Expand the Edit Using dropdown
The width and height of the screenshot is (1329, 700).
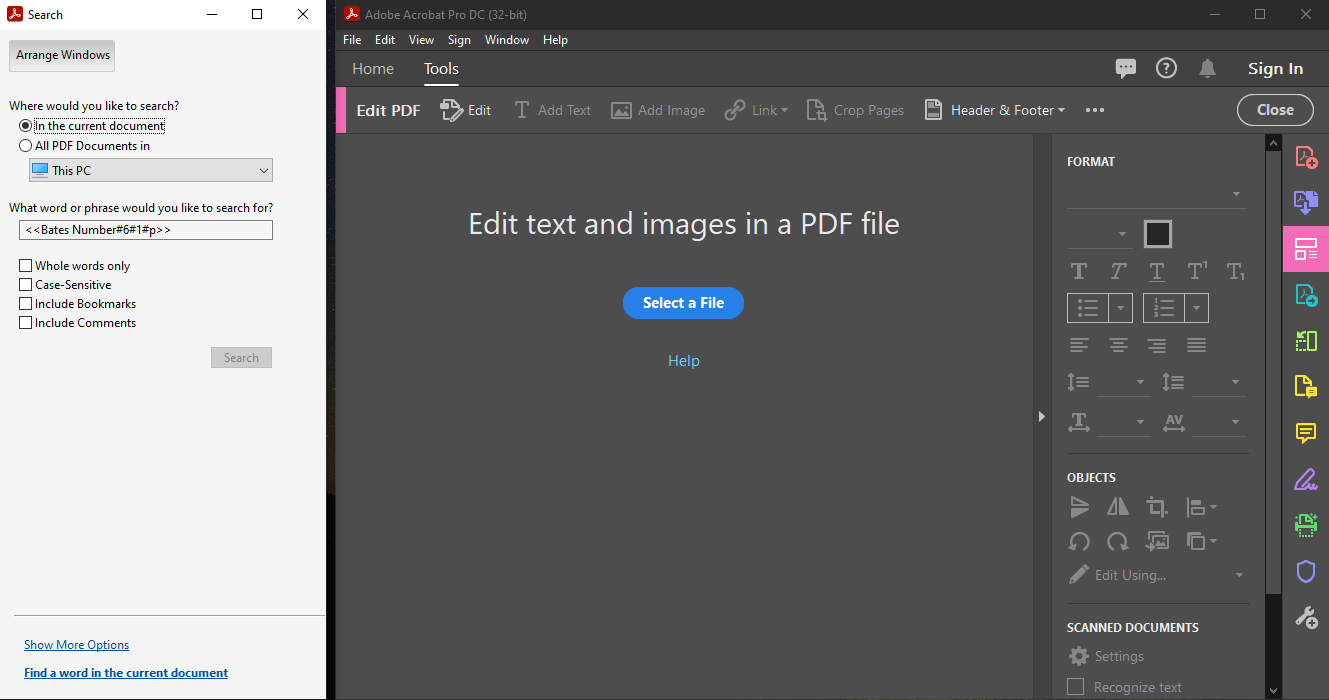click(1239, 575)
